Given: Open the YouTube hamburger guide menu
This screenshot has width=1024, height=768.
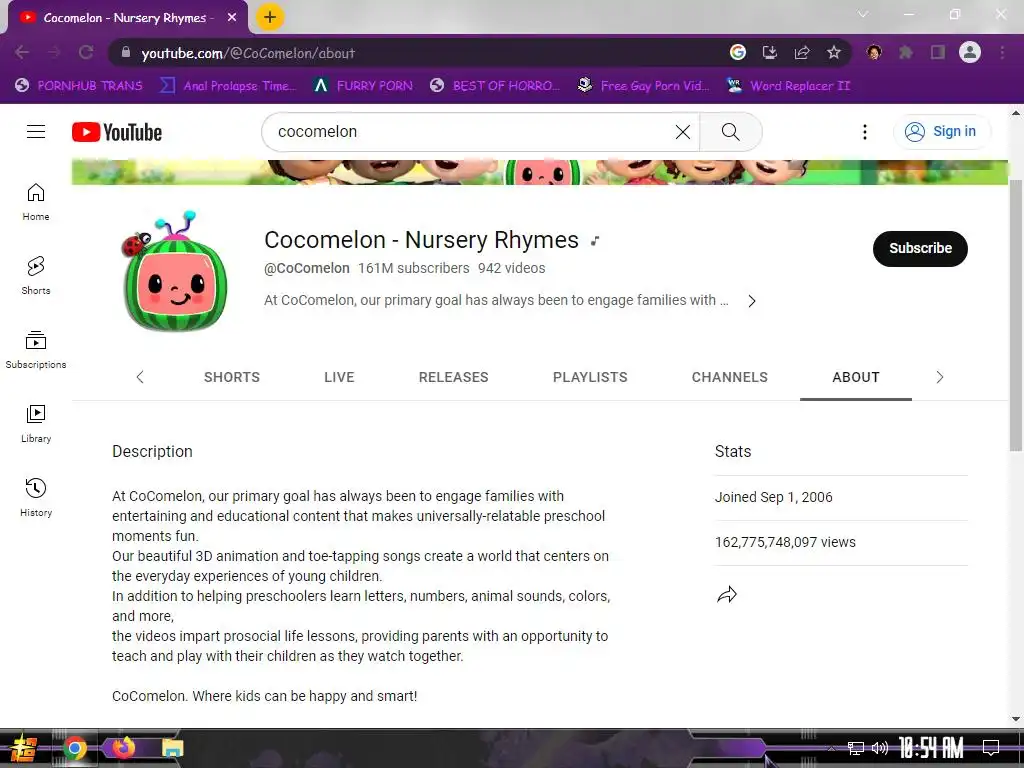Looking at the screenshot, I should [36, 132].
